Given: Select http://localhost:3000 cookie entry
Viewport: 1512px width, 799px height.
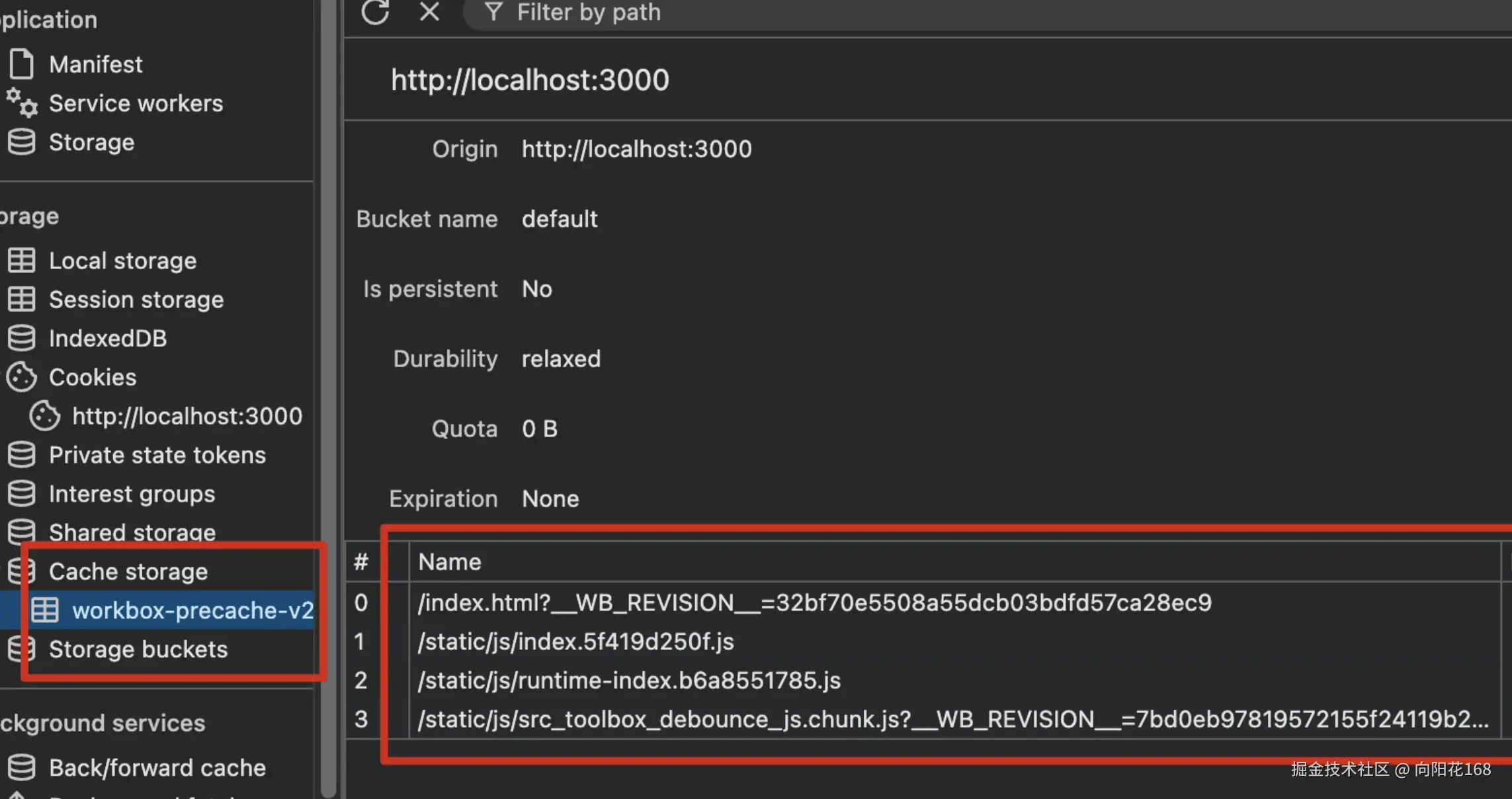Looking at the screenshot, I should tap(187, 416).
